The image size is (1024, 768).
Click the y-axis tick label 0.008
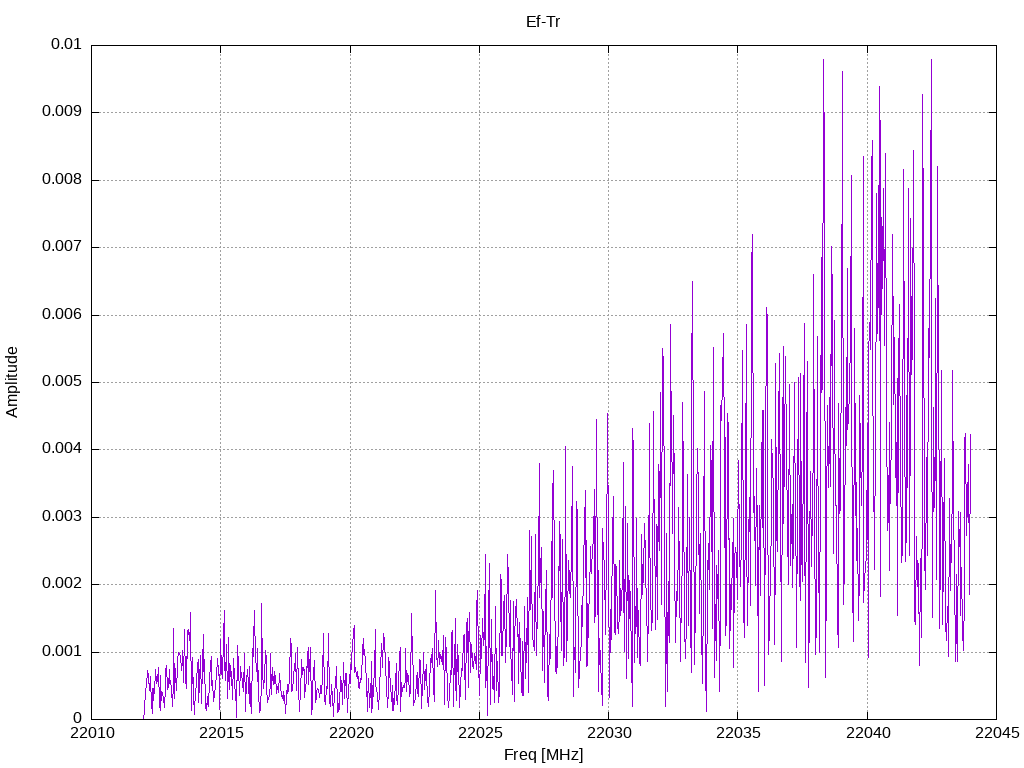pyautogui.click(x=62, y=180)
